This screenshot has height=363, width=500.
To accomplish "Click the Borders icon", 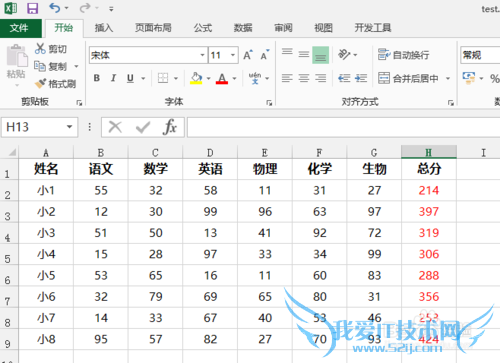I will pyautogui.click(x=163, y=78).
